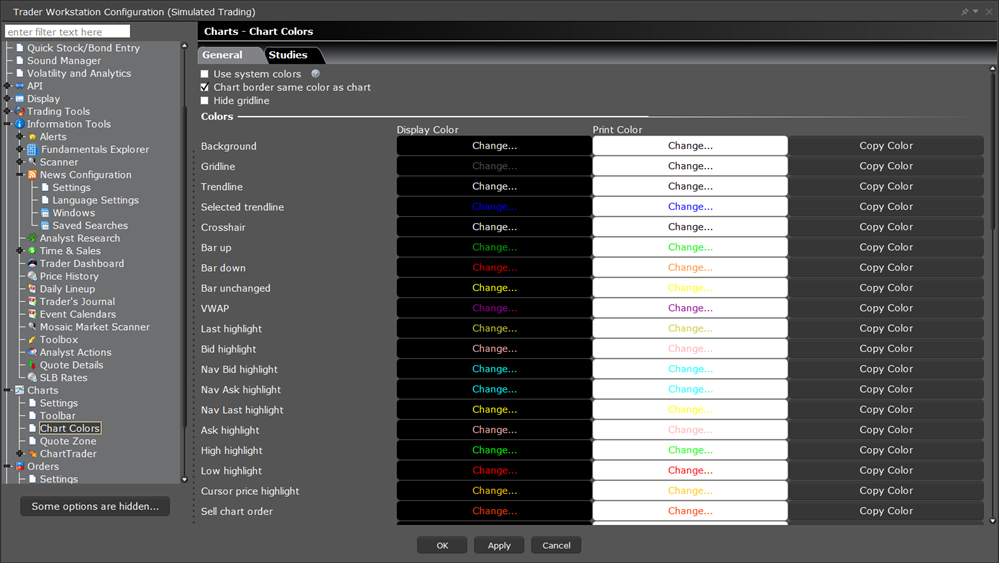Expand the Trading Tools node

pos(7,111)
